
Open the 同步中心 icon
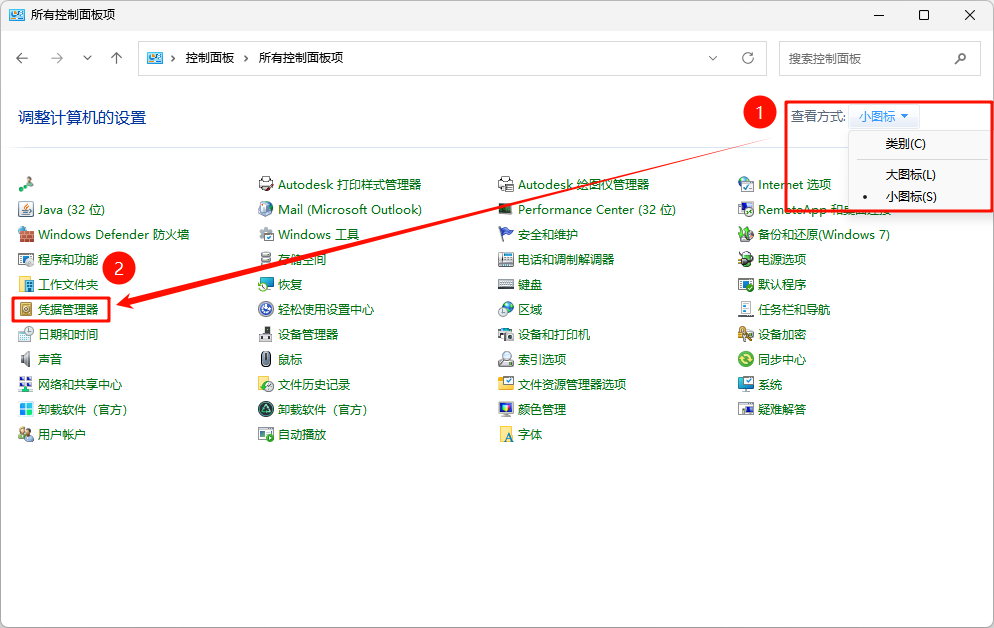(746, 360)
